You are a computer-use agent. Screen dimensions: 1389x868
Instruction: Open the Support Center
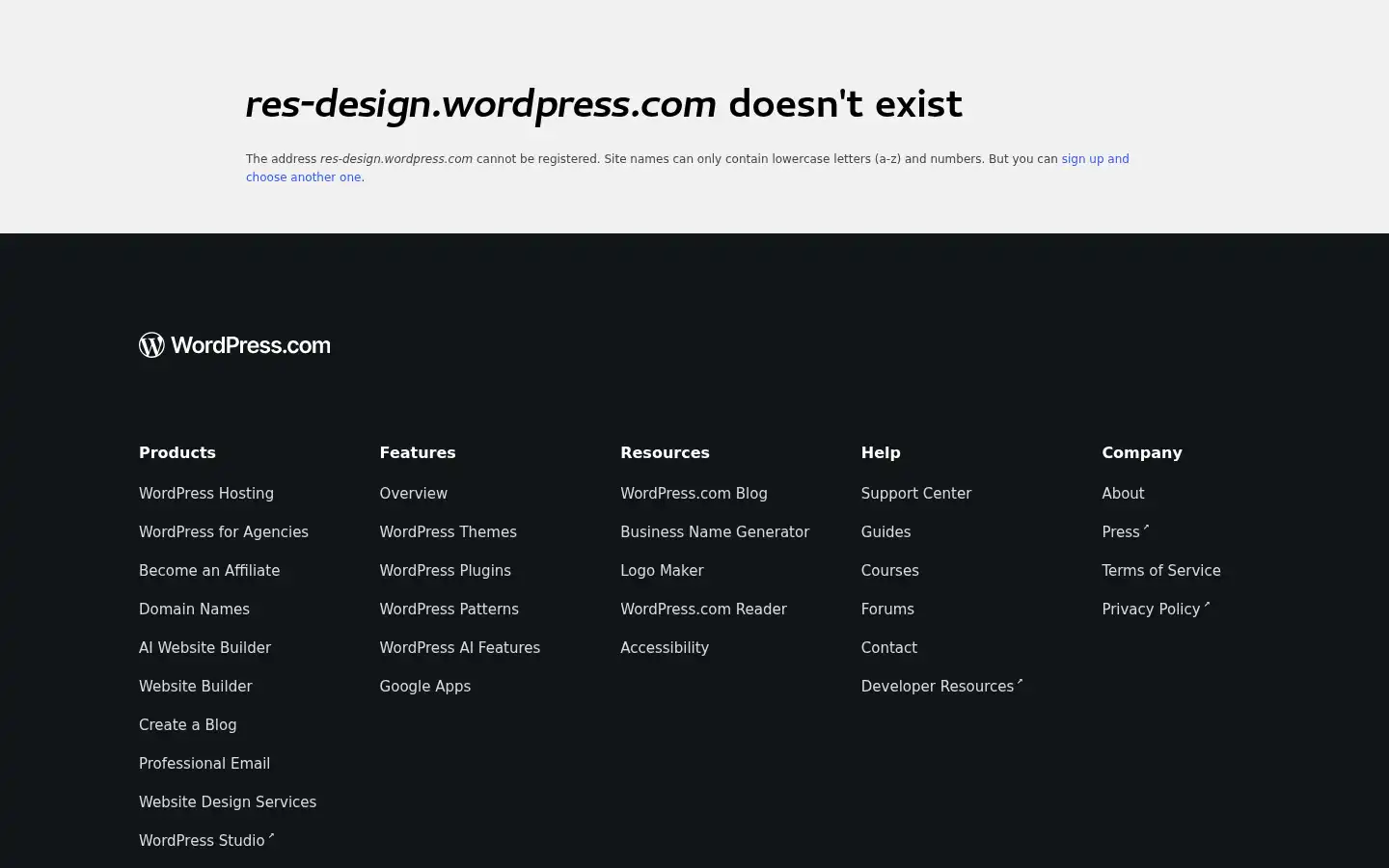pos(916,494)
